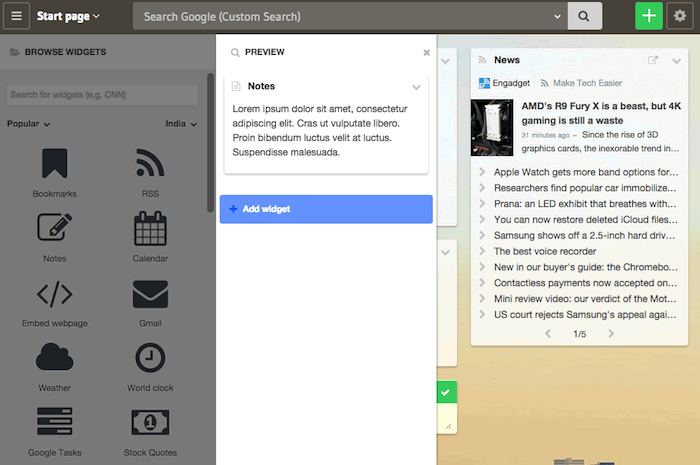
Task: Open the US court rejects Samsung article
Action: [x=585, y=315]
